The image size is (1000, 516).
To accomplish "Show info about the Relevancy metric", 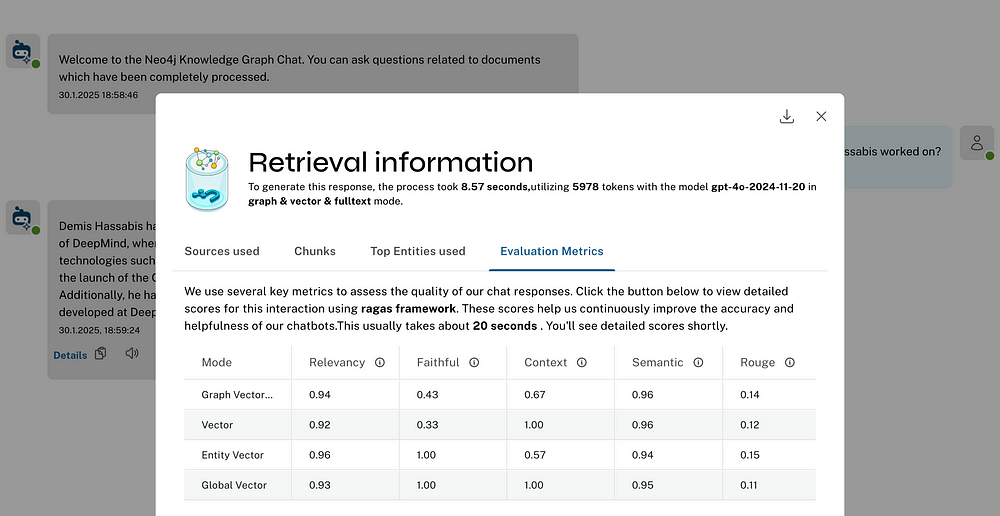I will pyautogui.click(x=379, y=362).
